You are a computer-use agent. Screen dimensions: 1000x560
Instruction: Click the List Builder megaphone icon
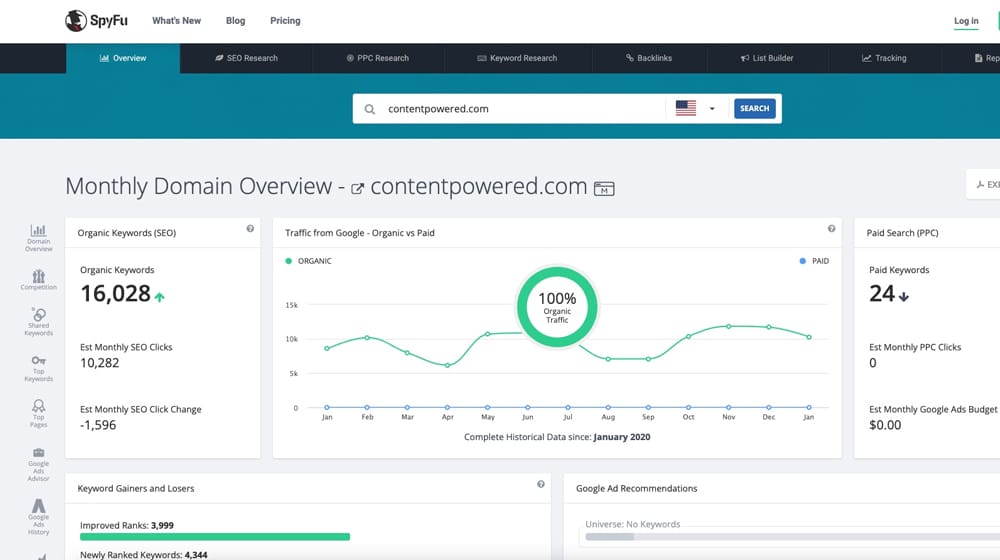point(744,58)
